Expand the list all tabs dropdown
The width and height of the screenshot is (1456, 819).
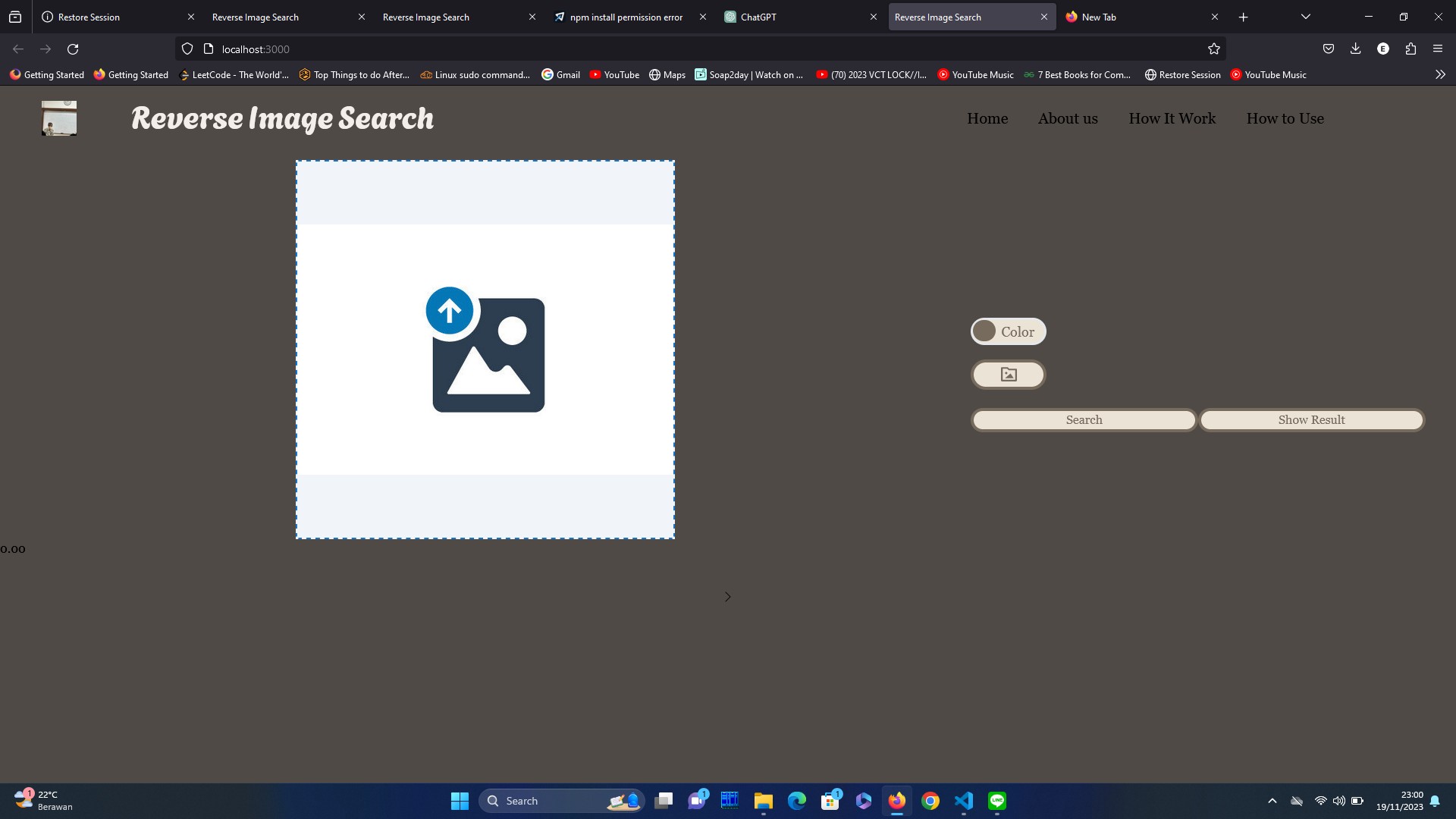(x=1305, y=17)
